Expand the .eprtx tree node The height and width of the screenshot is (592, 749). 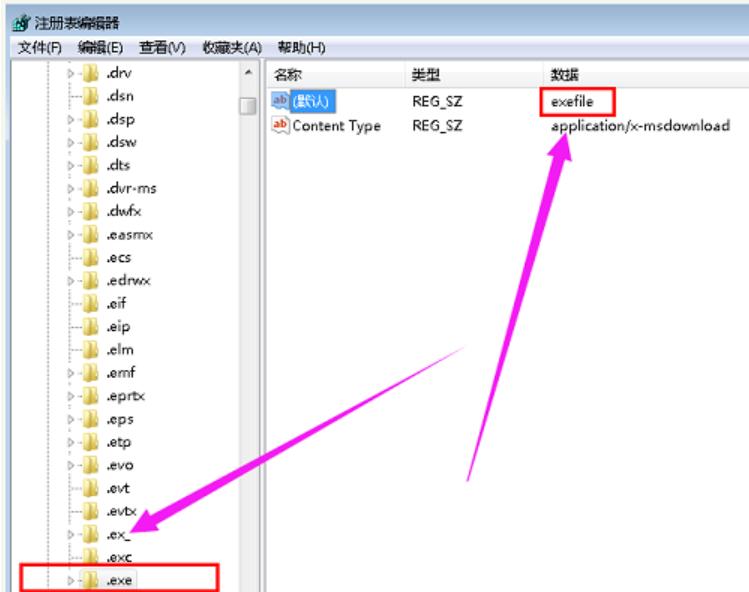70,396
